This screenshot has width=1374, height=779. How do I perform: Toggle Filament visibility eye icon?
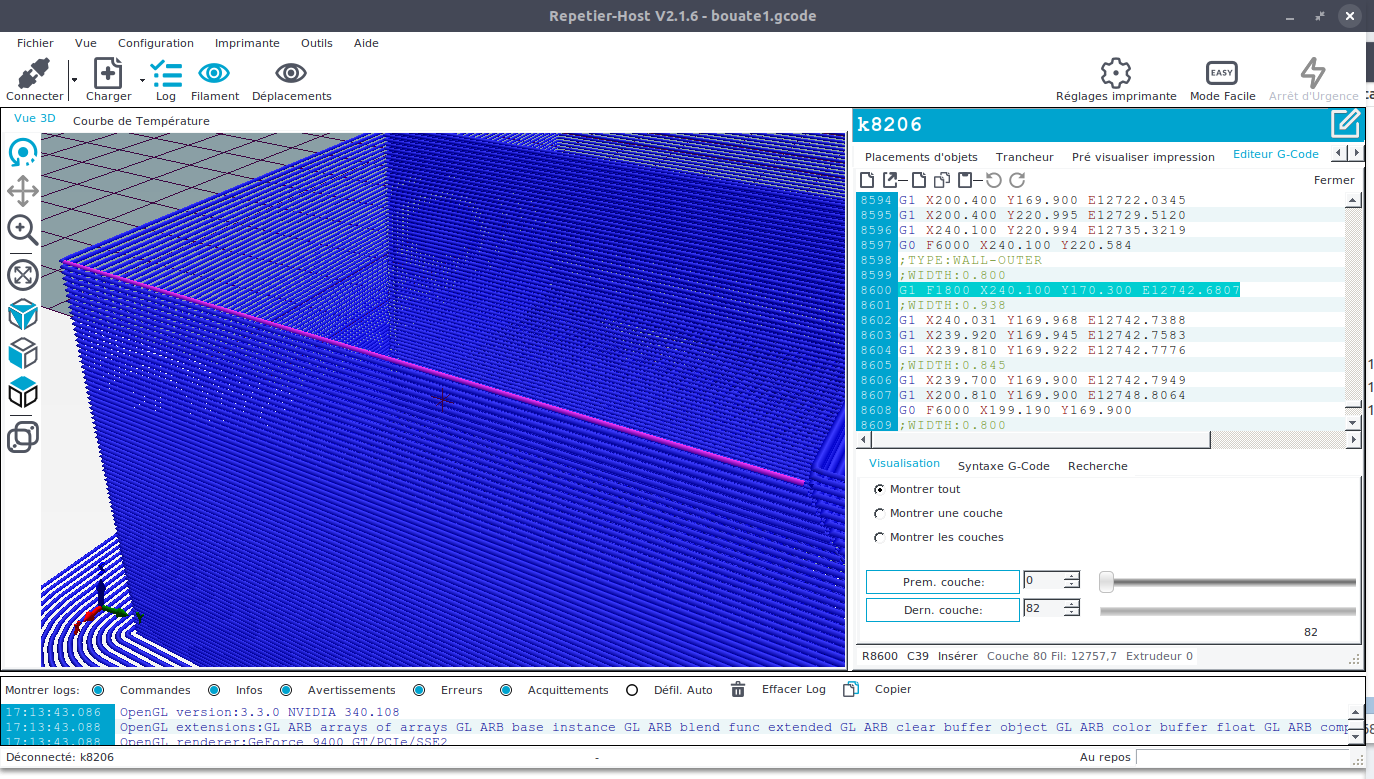pyautogui.click(x=214, y=73)
